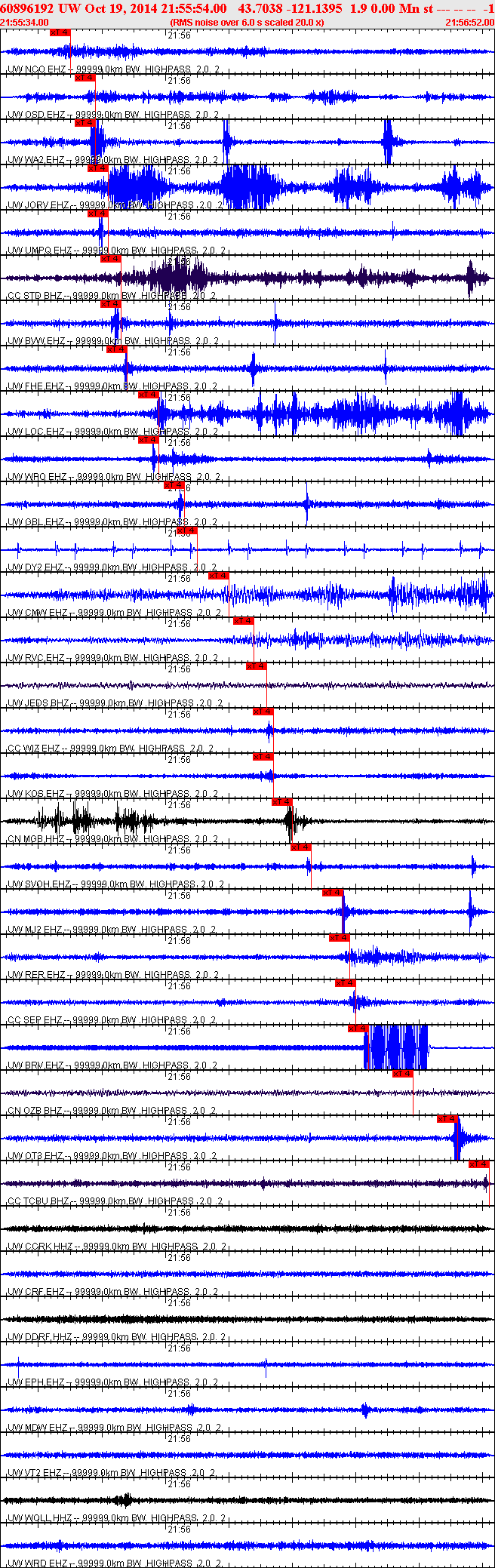Click the CN MGB HHZ station label
Image resolution: width=495 pixels, height=1568 pixels.
36,839
